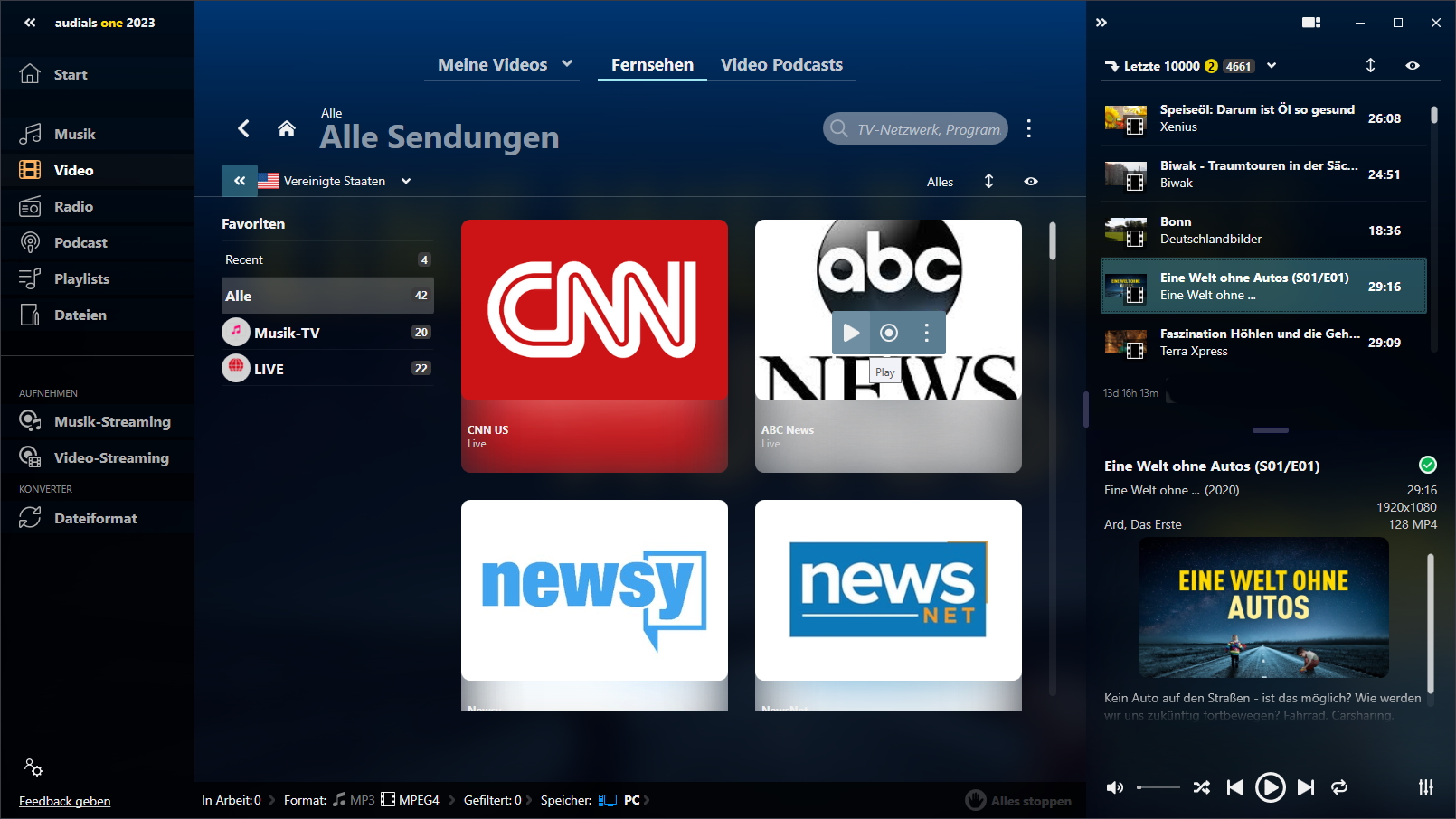Click the channel grid scrollbar
1456x819 pixels.
click(1053, 240)
